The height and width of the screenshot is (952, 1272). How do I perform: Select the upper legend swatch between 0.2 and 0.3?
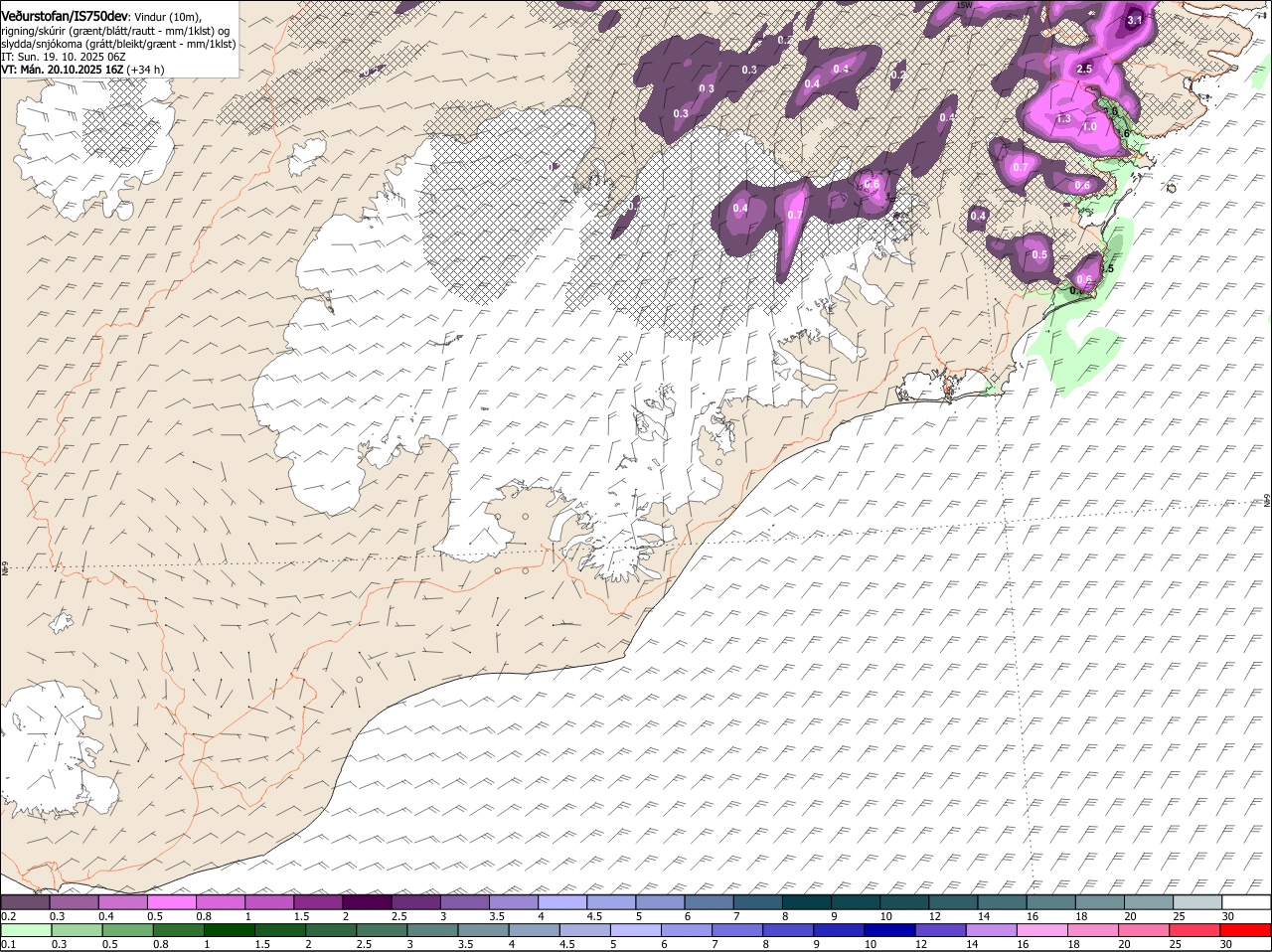(25, 902)
